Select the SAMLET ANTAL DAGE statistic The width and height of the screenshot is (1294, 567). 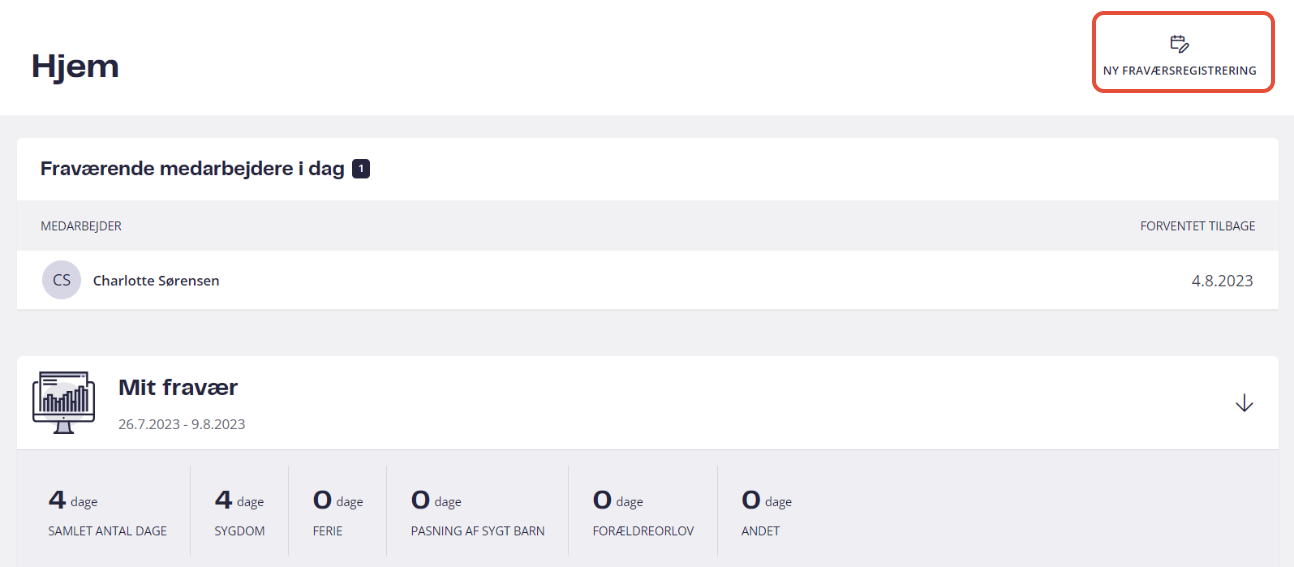(x=107, y=511)
